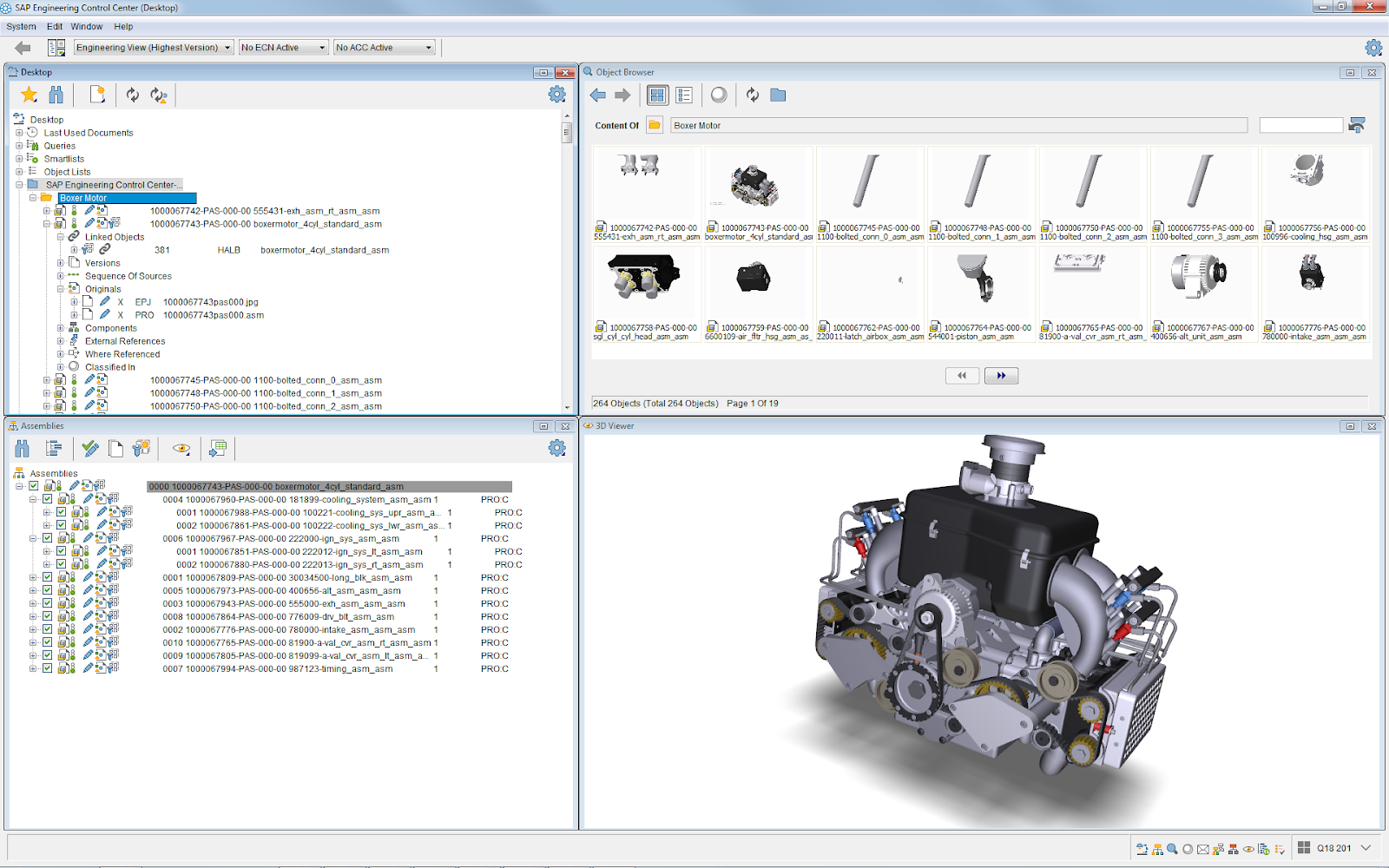
Task: Click the back arrow in main toolbar
Action: tap(23, 48)
